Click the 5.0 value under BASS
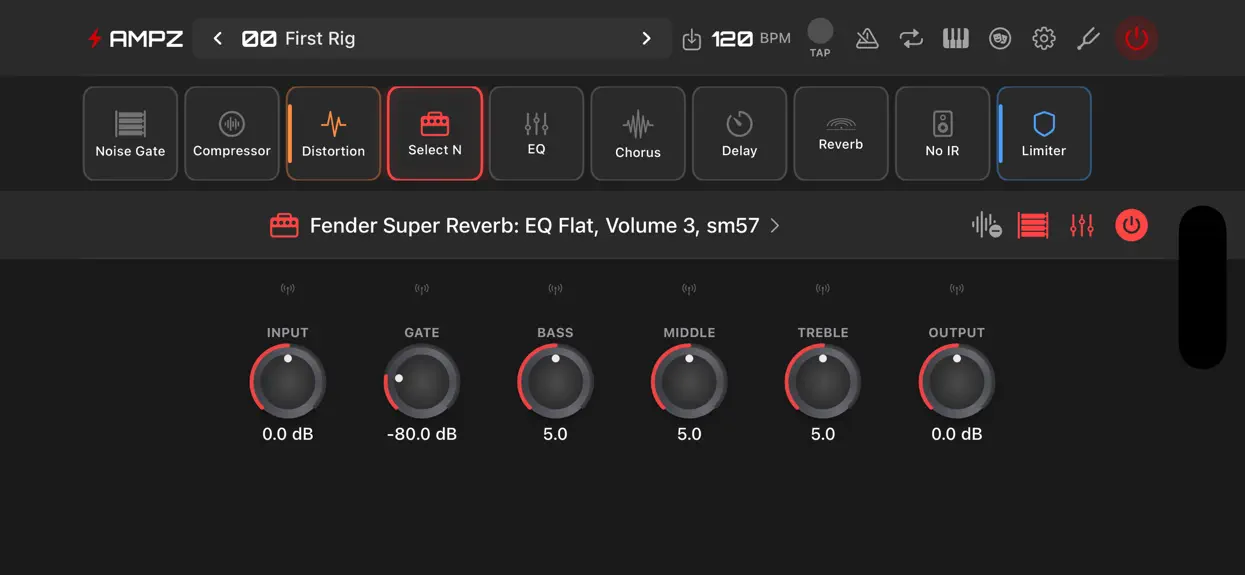The image size is (1245, 575). 555,434
